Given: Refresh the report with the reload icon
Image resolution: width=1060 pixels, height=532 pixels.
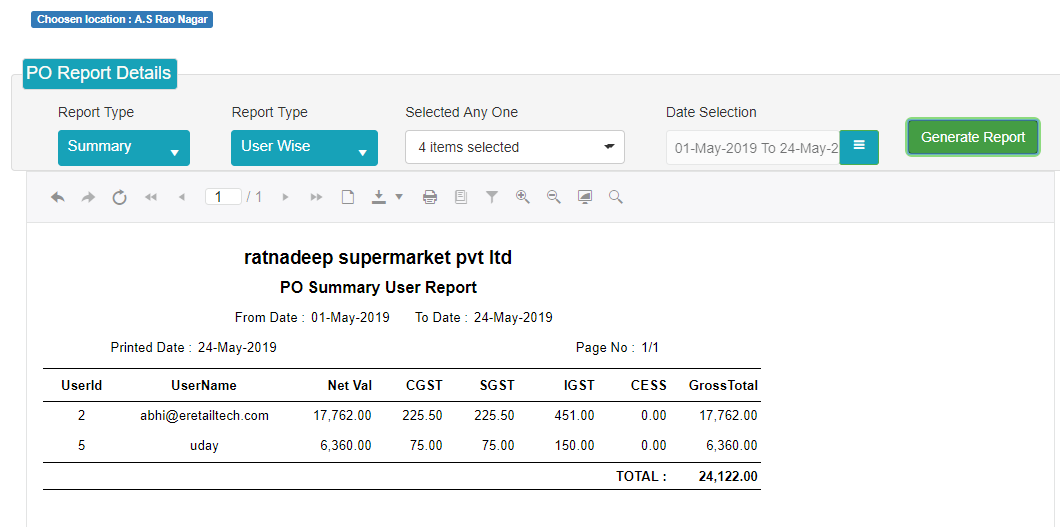Looking at the screenshot, I should [120, 197].
